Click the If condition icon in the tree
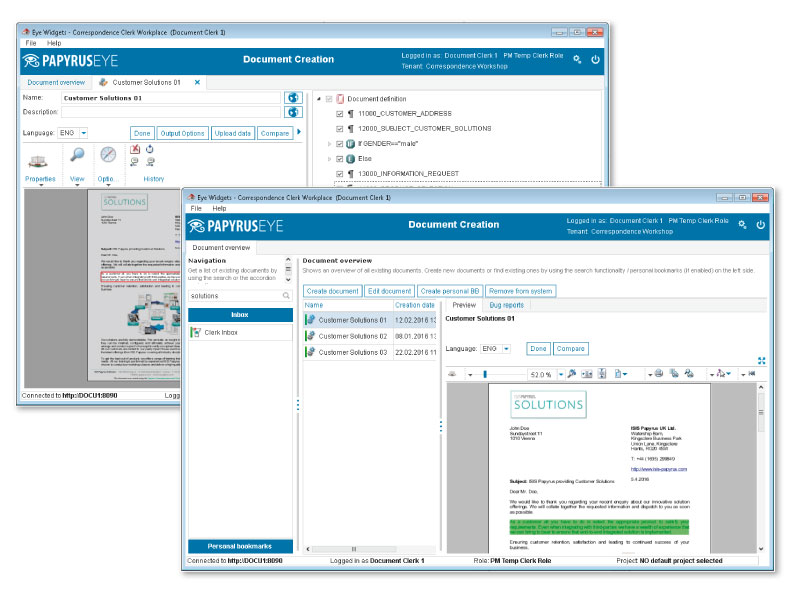800x591 pixels. tap(350, 144)
